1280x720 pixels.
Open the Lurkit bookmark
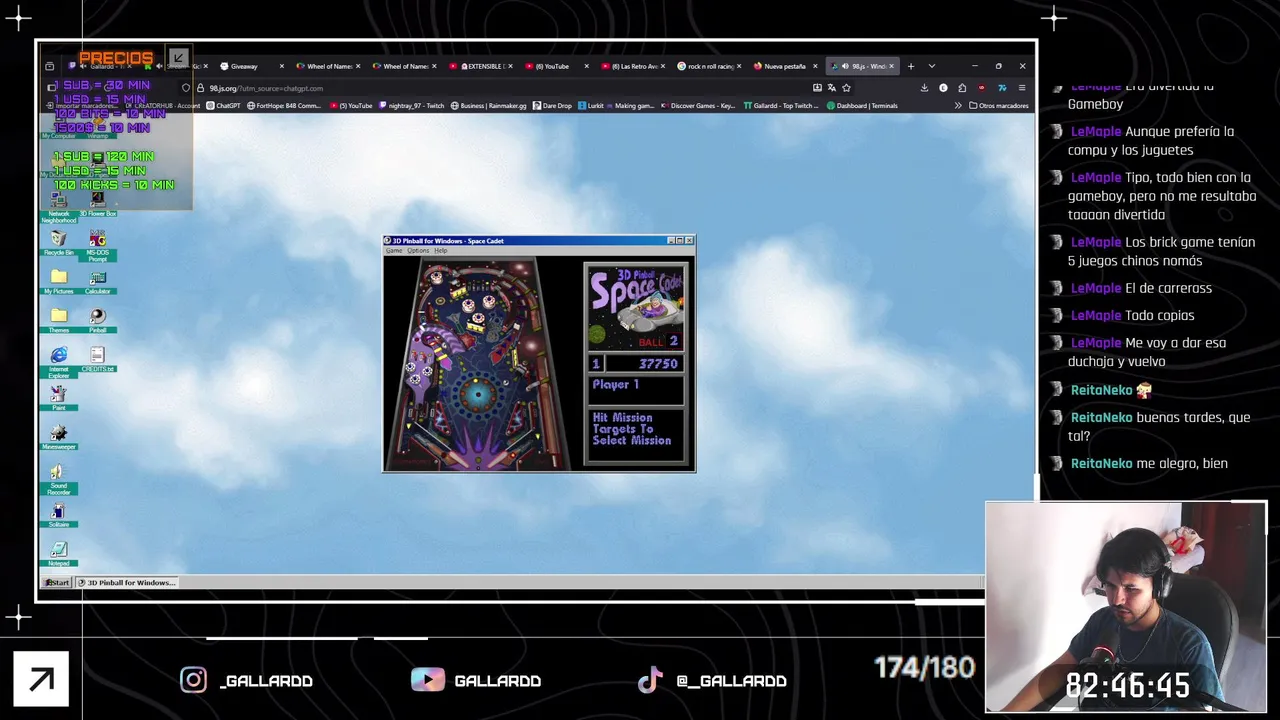pyautogui.click(x=591, y=105)
